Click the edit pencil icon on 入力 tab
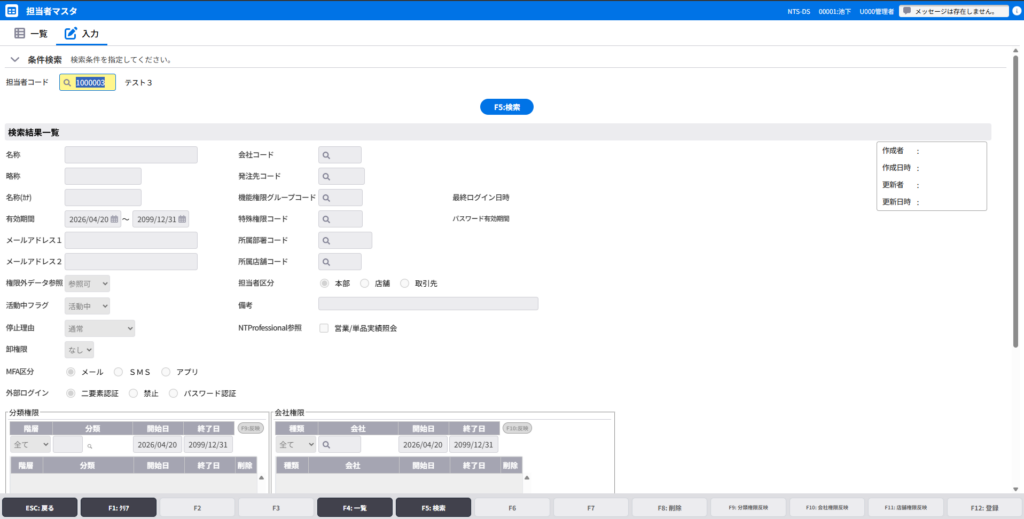The image size is (1024, 519). (71, 33)
